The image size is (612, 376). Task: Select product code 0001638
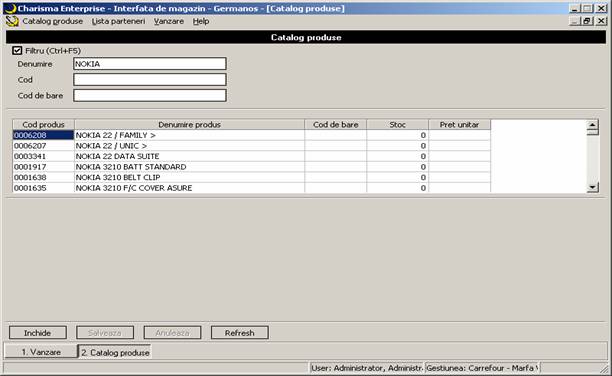coord(43,177)
